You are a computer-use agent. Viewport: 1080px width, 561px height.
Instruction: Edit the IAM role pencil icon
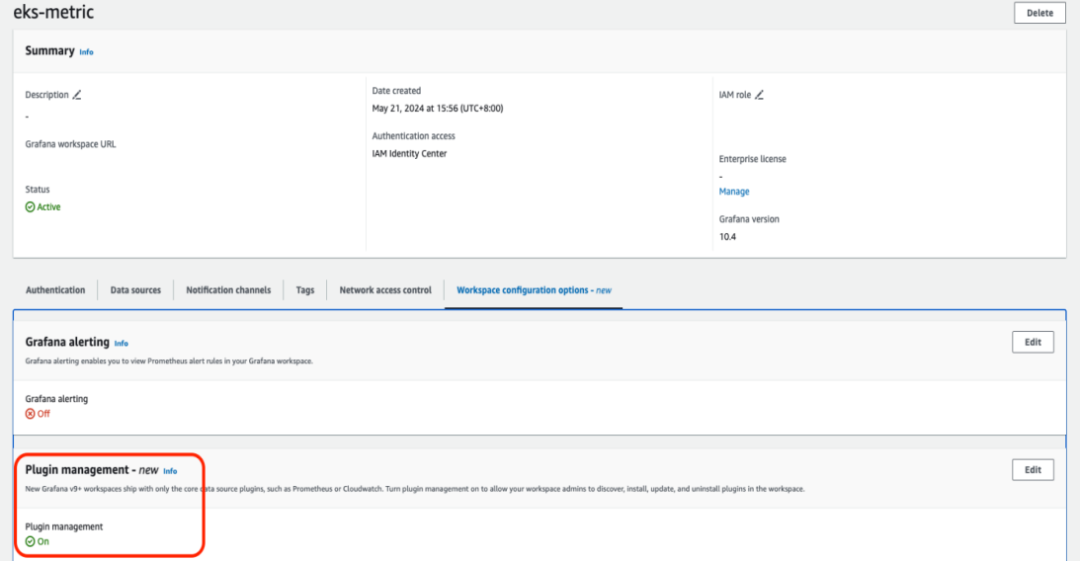pos(759,95)
